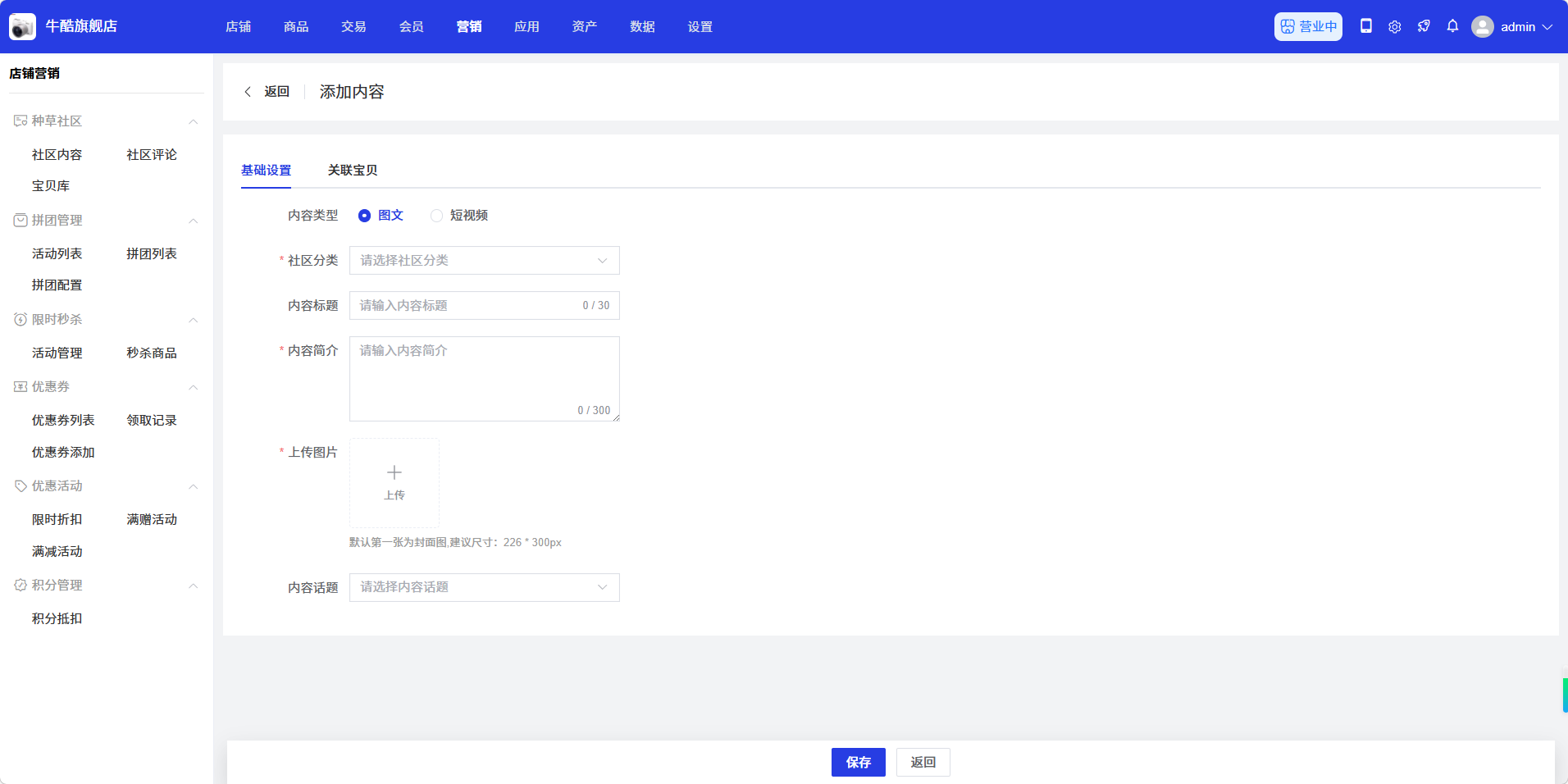1568x784 pixels.
Task: Switch to the 关联宝贝 tab
Action: pyautogui.click(x=353, y=170)
